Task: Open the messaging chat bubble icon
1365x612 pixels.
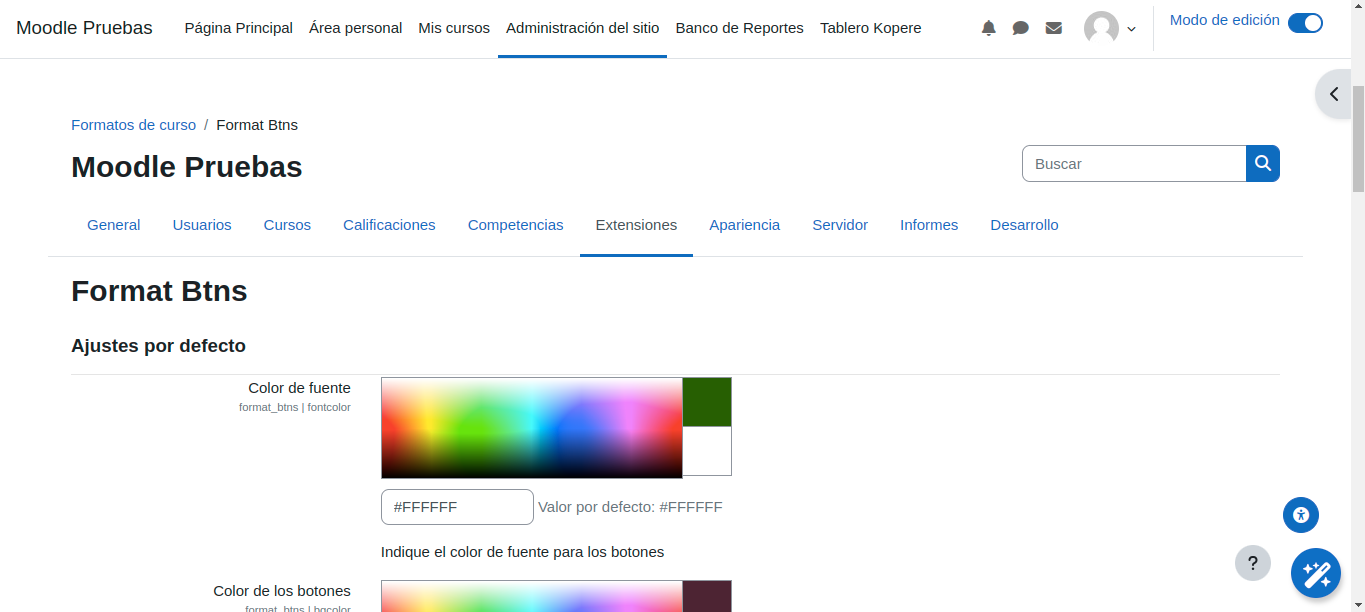Action: pos(1021,28)
